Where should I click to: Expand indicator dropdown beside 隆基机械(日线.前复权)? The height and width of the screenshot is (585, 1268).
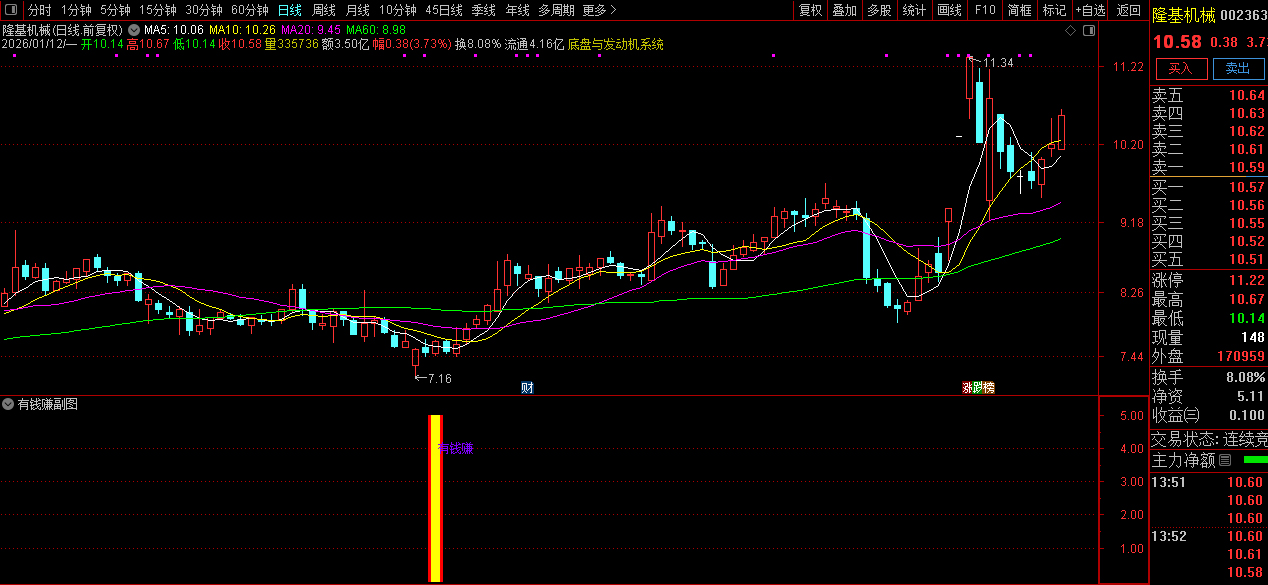pos(134,30)
